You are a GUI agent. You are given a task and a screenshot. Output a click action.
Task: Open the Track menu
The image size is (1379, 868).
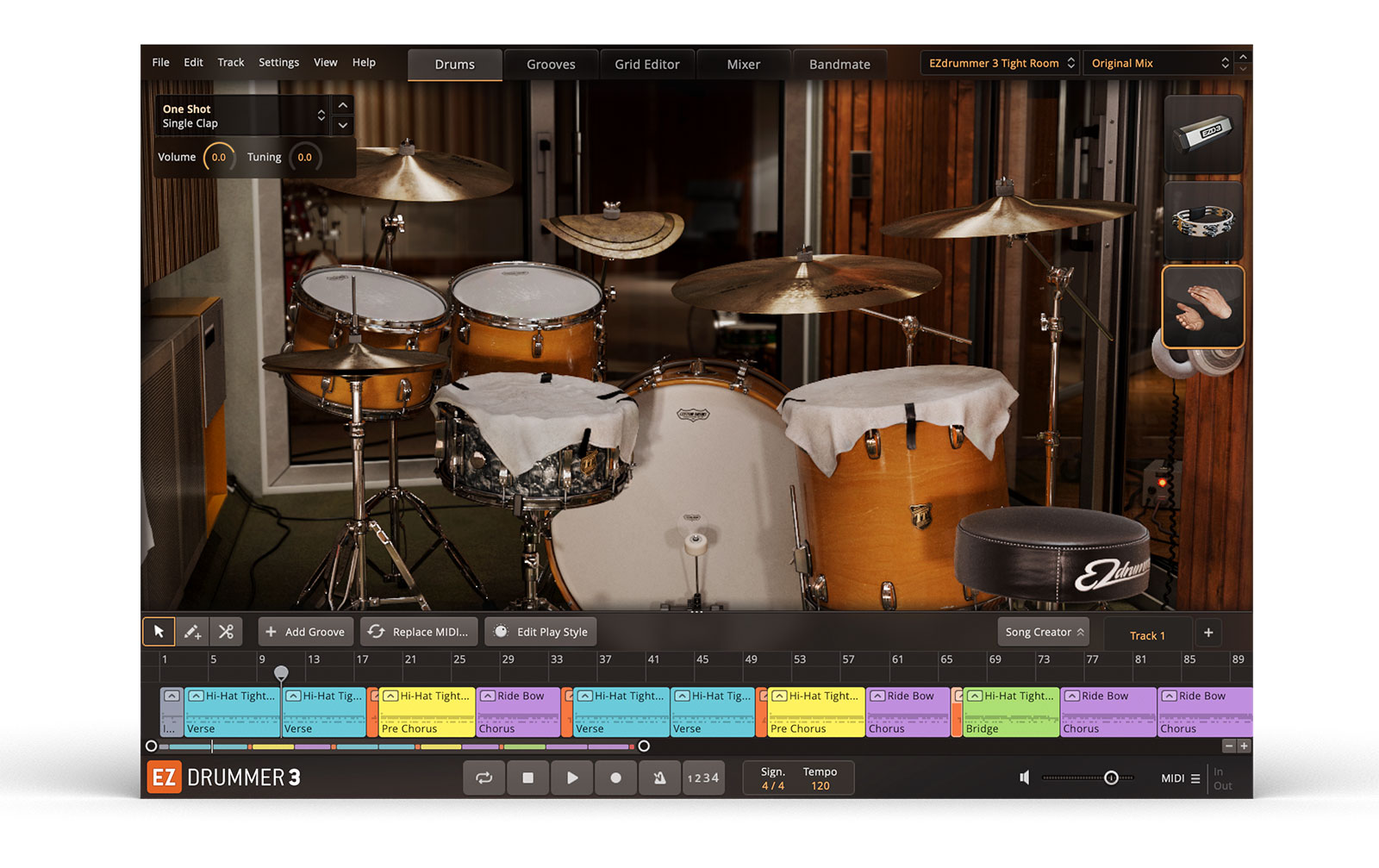pos(231,62)
